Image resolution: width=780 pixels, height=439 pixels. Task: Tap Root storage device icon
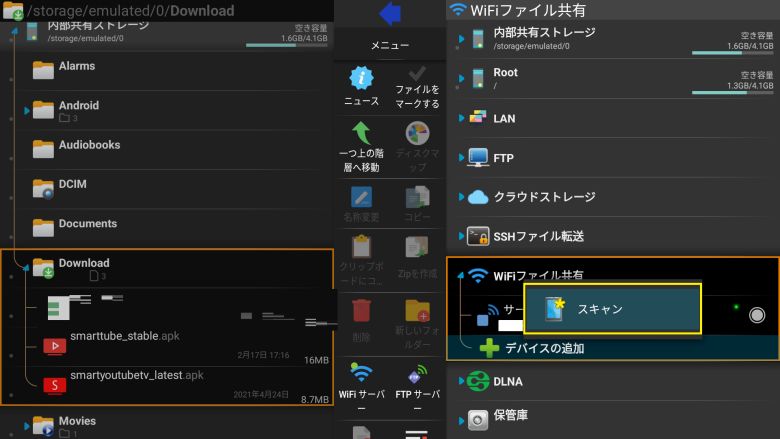[x=478, y=79]
